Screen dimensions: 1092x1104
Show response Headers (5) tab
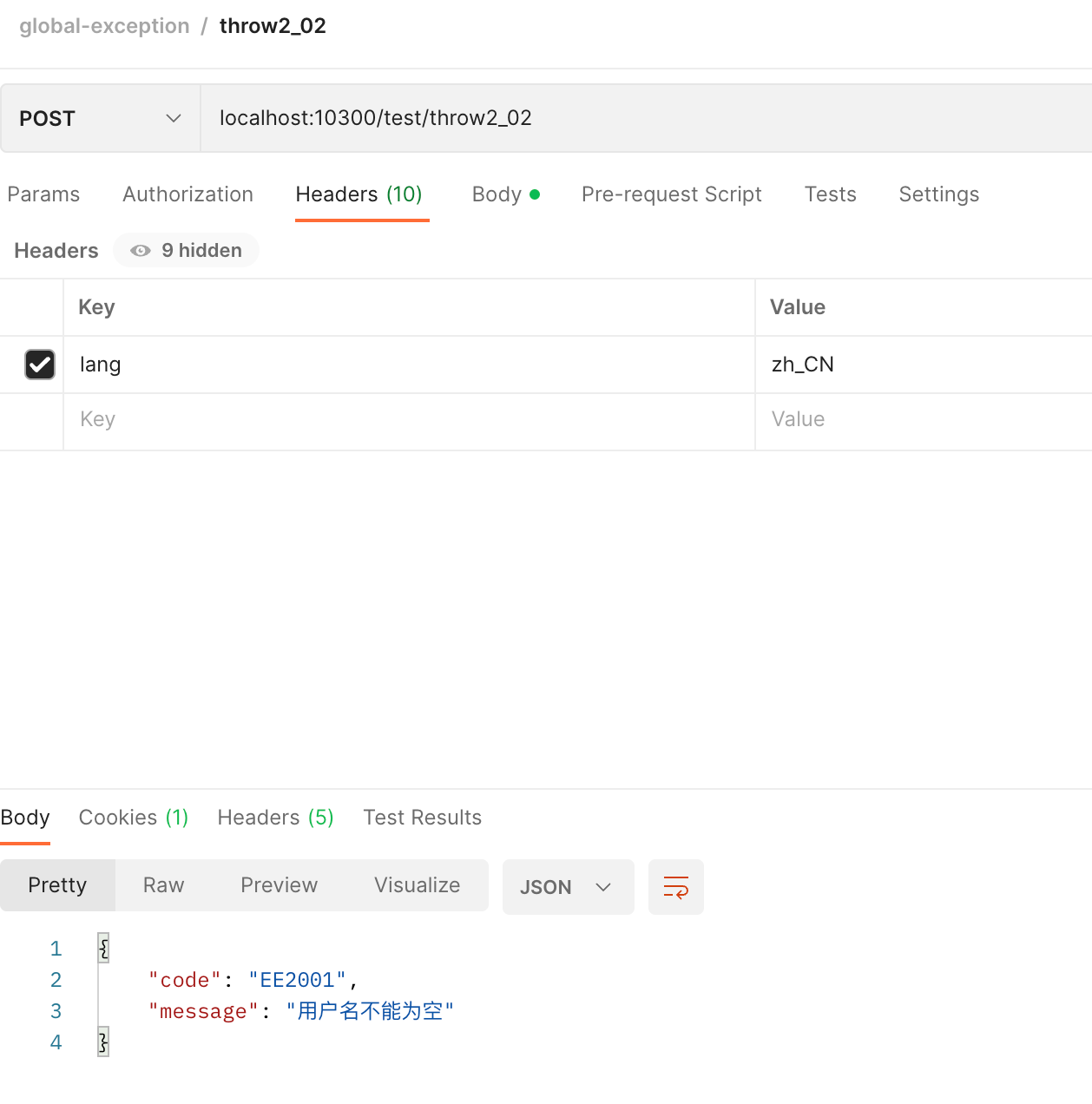[275, 818]
